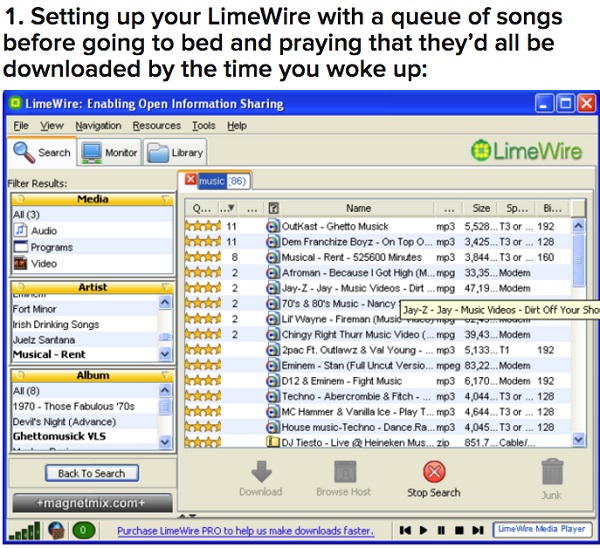Click the Back To Search button
Screen dimensions: 600x548
91,473
